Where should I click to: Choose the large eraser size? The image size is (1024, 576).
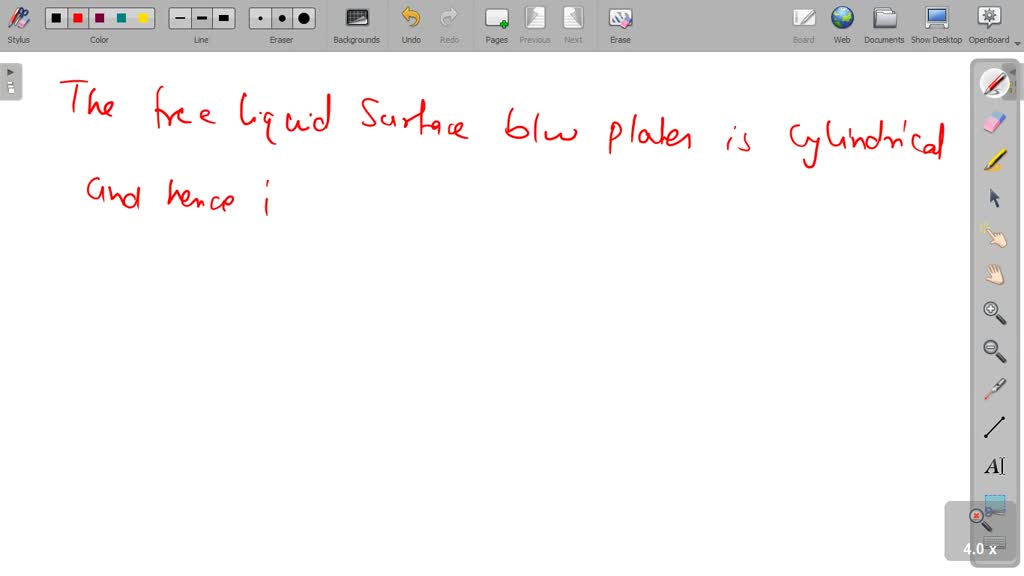point(304,18)
